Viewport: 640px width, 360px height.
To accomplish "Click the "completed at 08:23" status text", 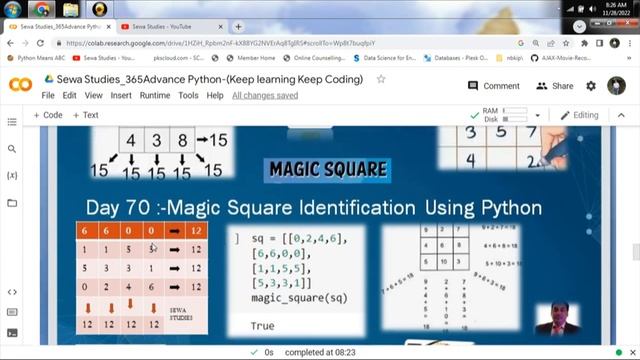I will [320, 352].
